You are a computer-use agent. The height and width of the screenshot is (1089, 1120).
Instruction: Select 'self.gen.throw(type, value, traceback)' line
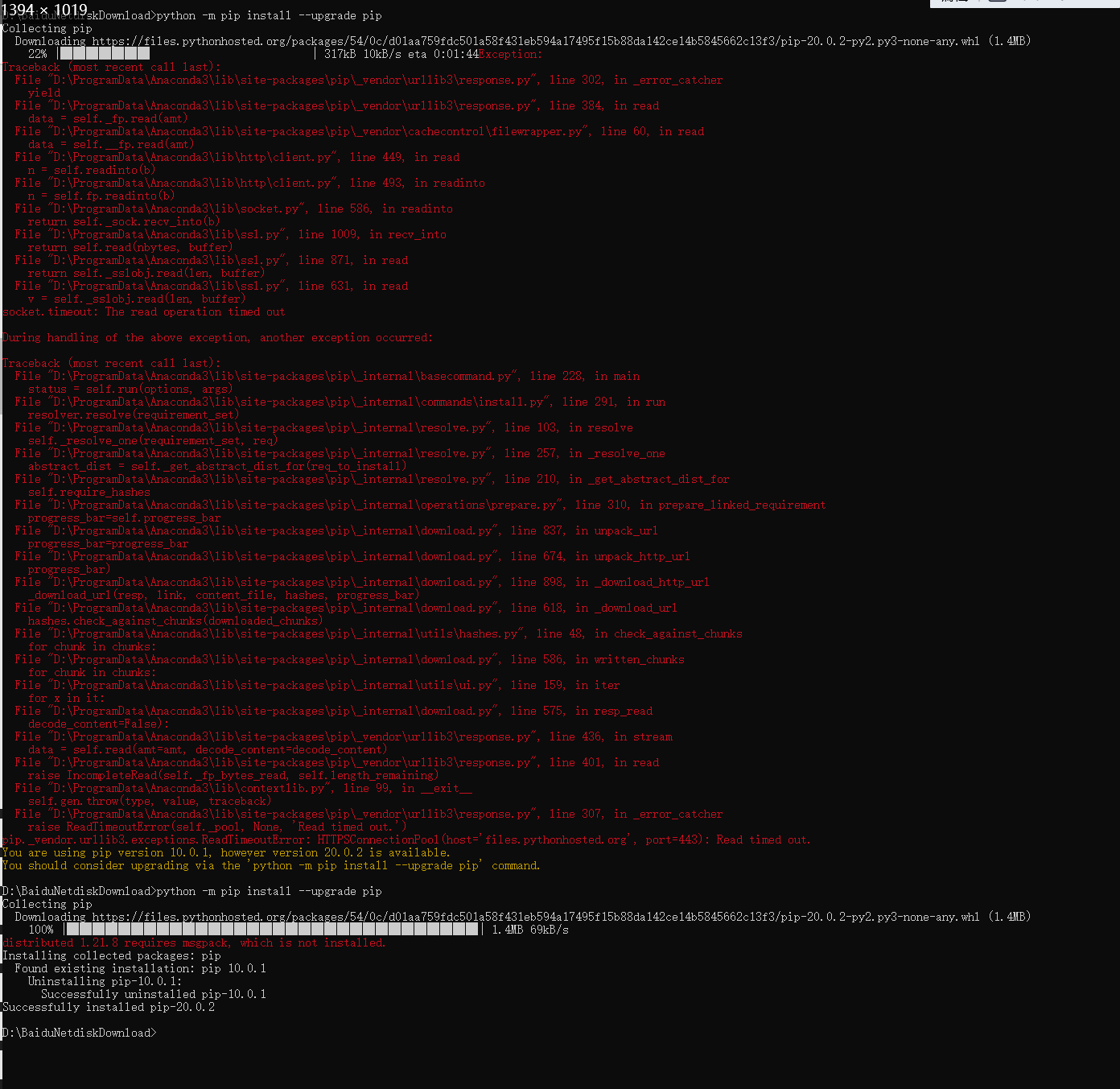pos(149,801)
